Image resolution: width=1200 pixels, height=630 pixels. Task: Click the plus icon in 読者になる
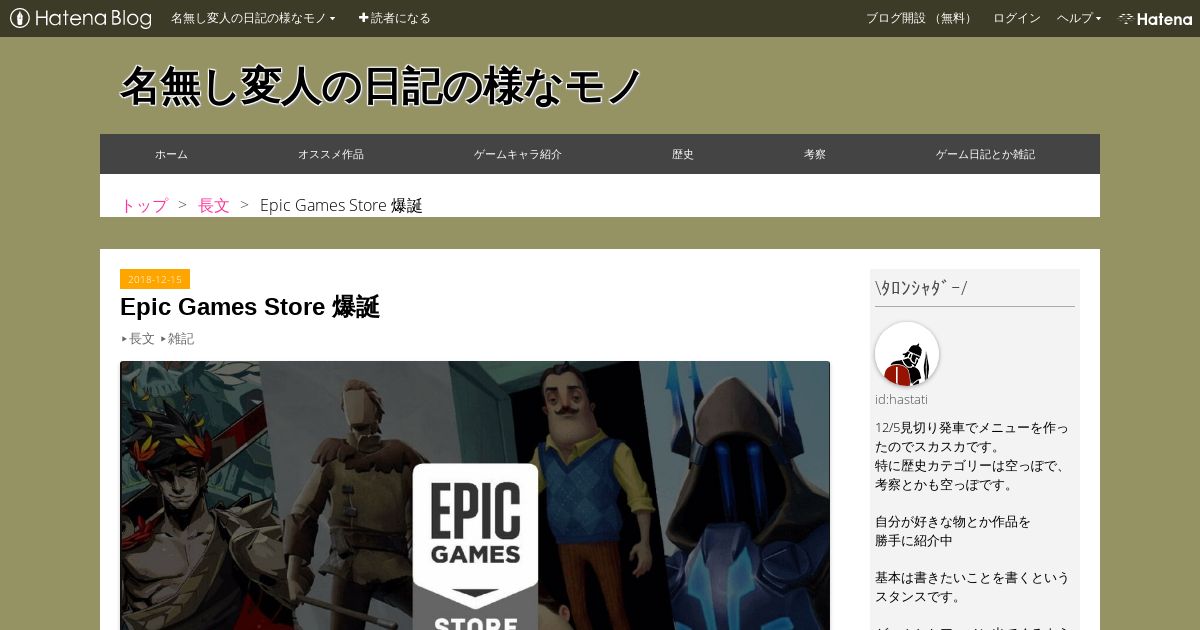(364, 18)
